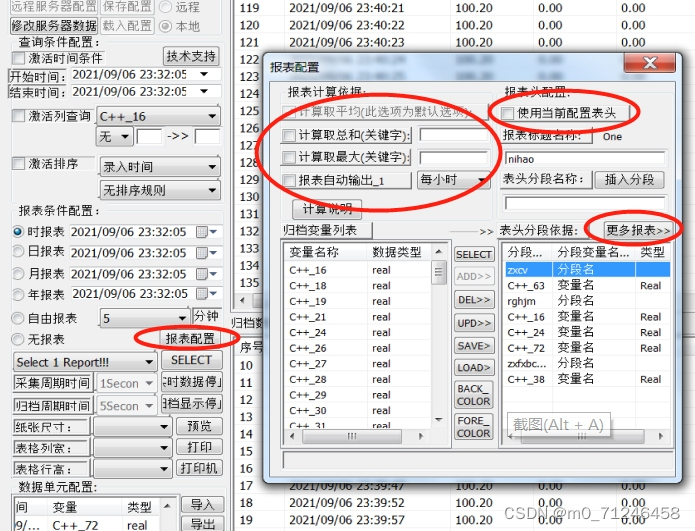
Task: Open FORE_COLOR picker button
Action: (474, 426)
